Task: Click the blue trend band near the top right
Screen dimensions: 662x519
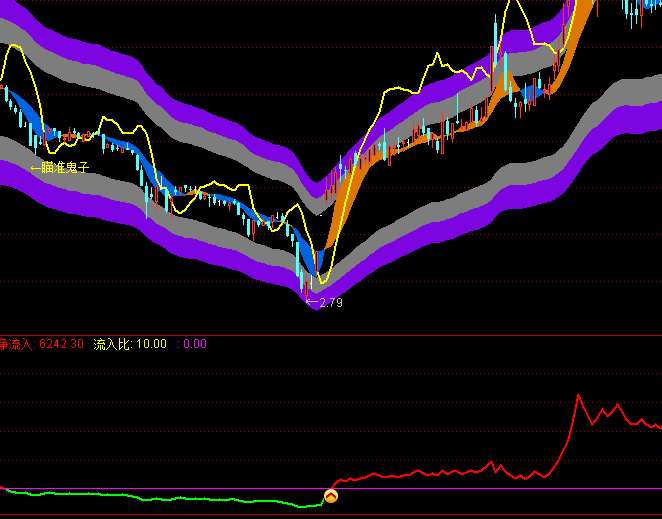Action: pos(530,92)
